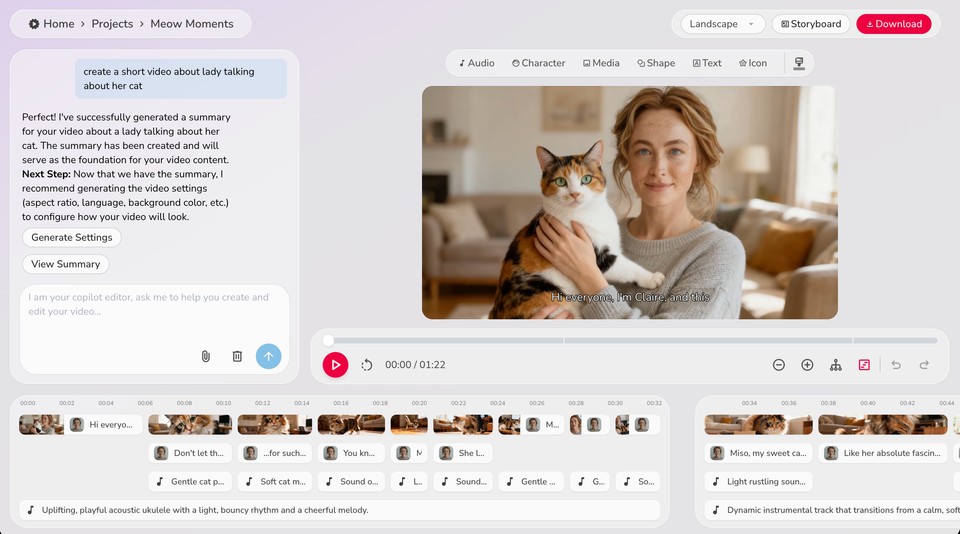This screenshot has height=534, width=960.
Task: Click the red play button
Action: click(x=335, y=365)
